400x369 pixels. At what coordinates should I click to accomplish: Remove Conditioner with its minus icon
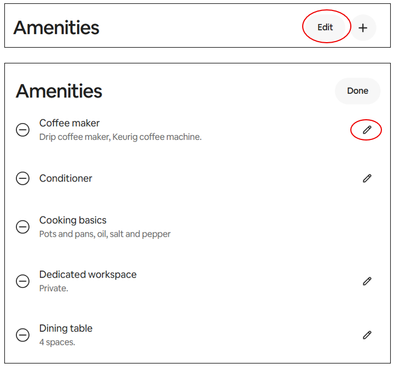click(x=23, y=178)
